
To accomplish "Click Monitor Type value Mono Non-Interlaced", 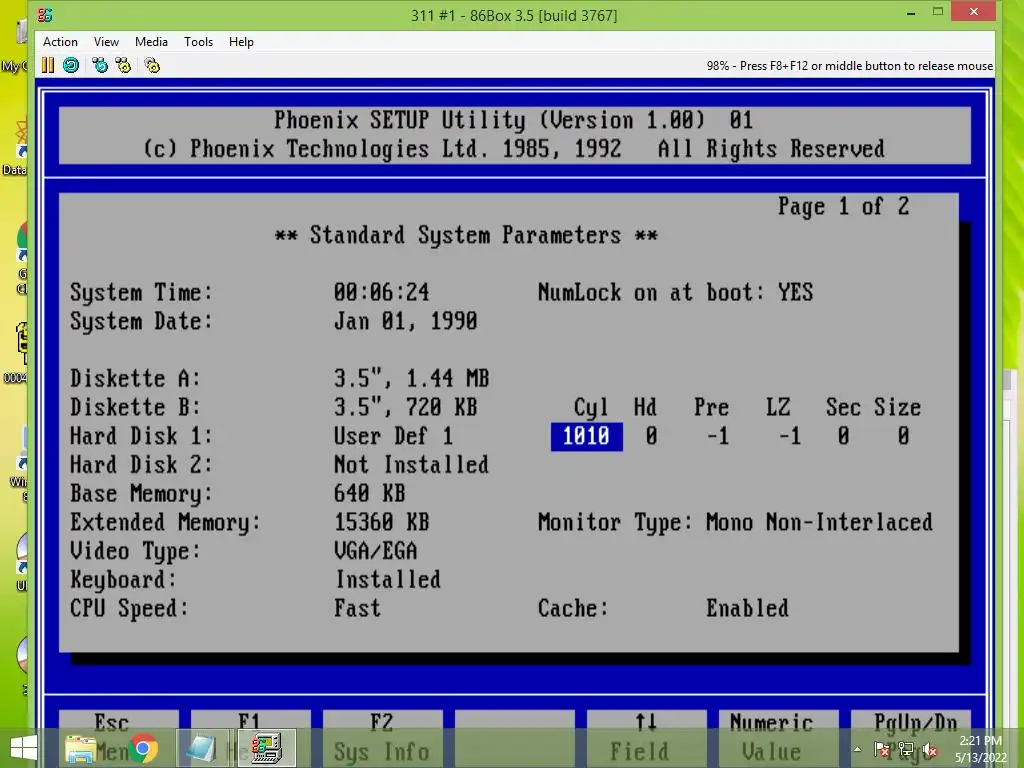I will [819, 522].
